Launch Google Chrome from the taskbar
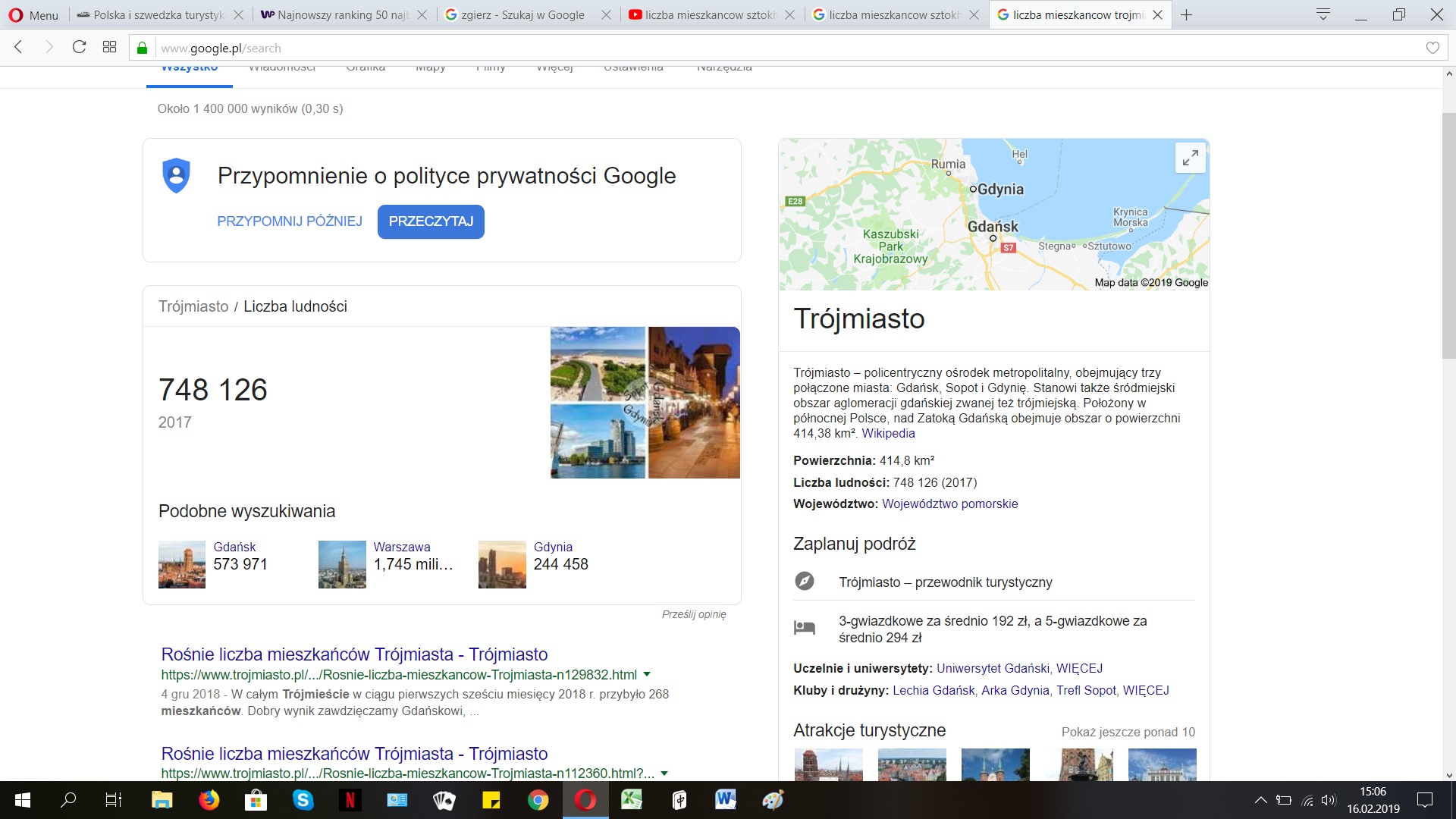Image resolution: width=1456 pixels, height=819 pixels. 538,800
